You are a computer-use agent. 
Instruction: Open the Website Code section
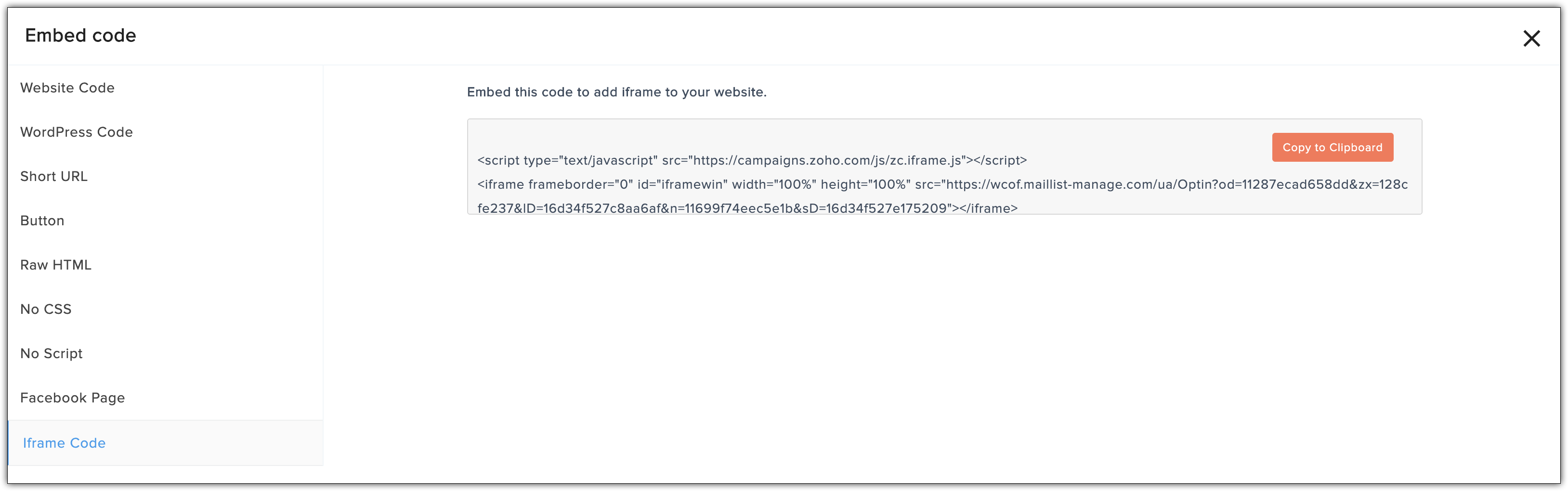(x=67, y=88)
